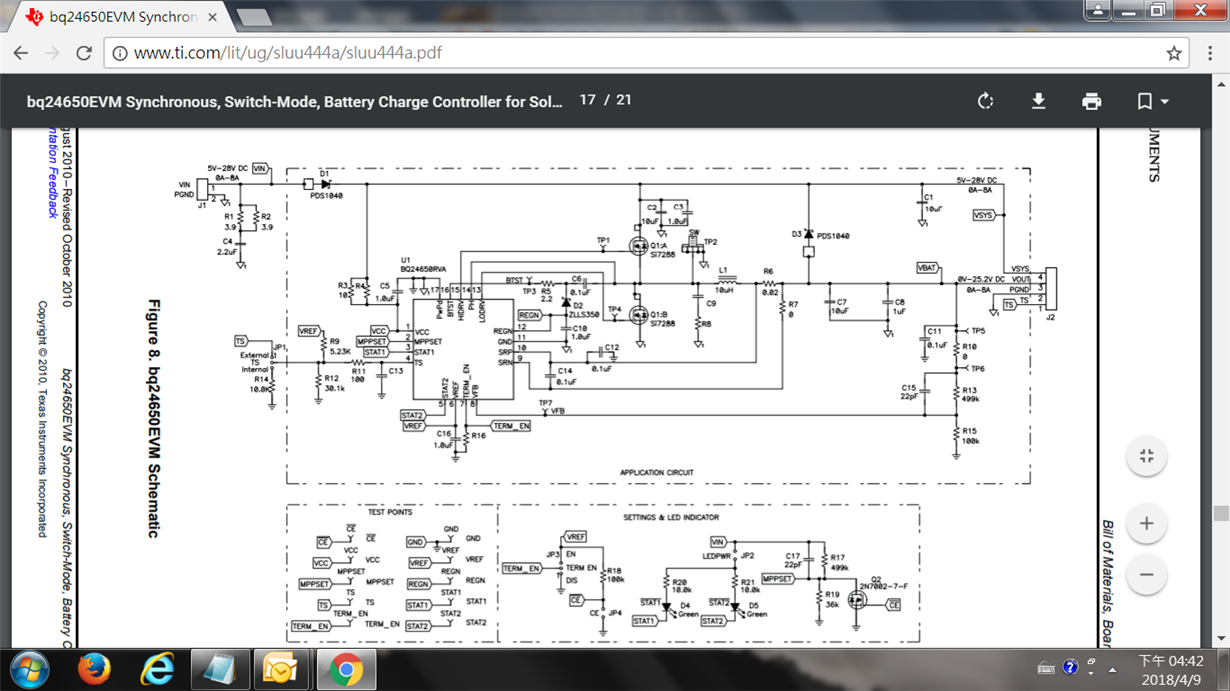Open the PDF bookmarks dropdown
This screenshot has width=1230, height=691.
(1152, 101)
